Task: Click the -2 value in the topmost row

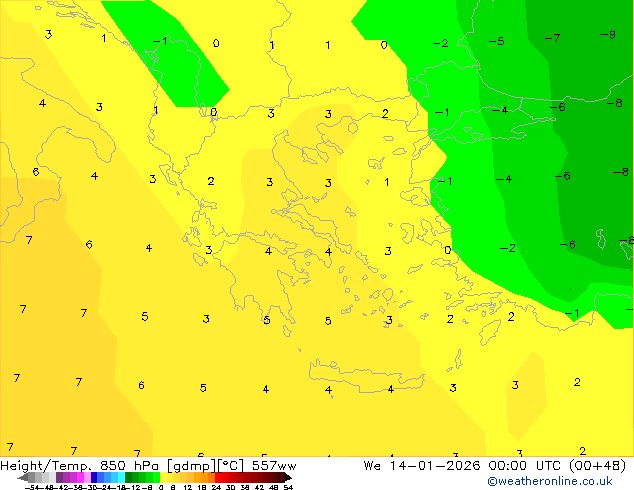Action: [x=440, y=43]
